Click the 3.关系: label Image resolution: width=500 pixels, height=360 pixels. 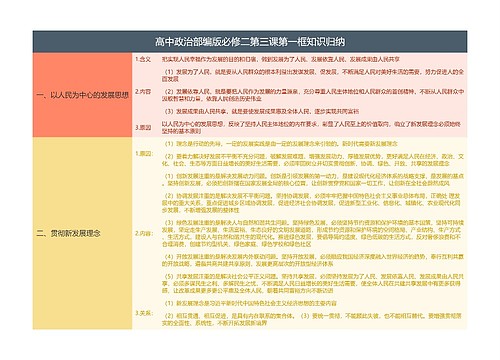click(144, 313)
